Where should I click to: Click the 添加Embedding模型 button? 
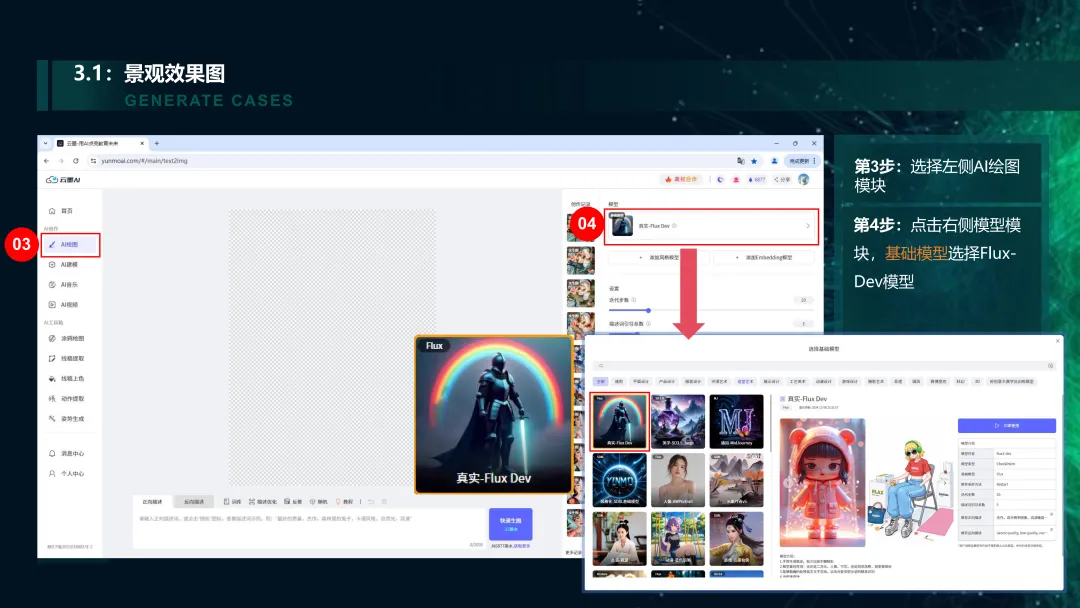(x=764, y=258)
